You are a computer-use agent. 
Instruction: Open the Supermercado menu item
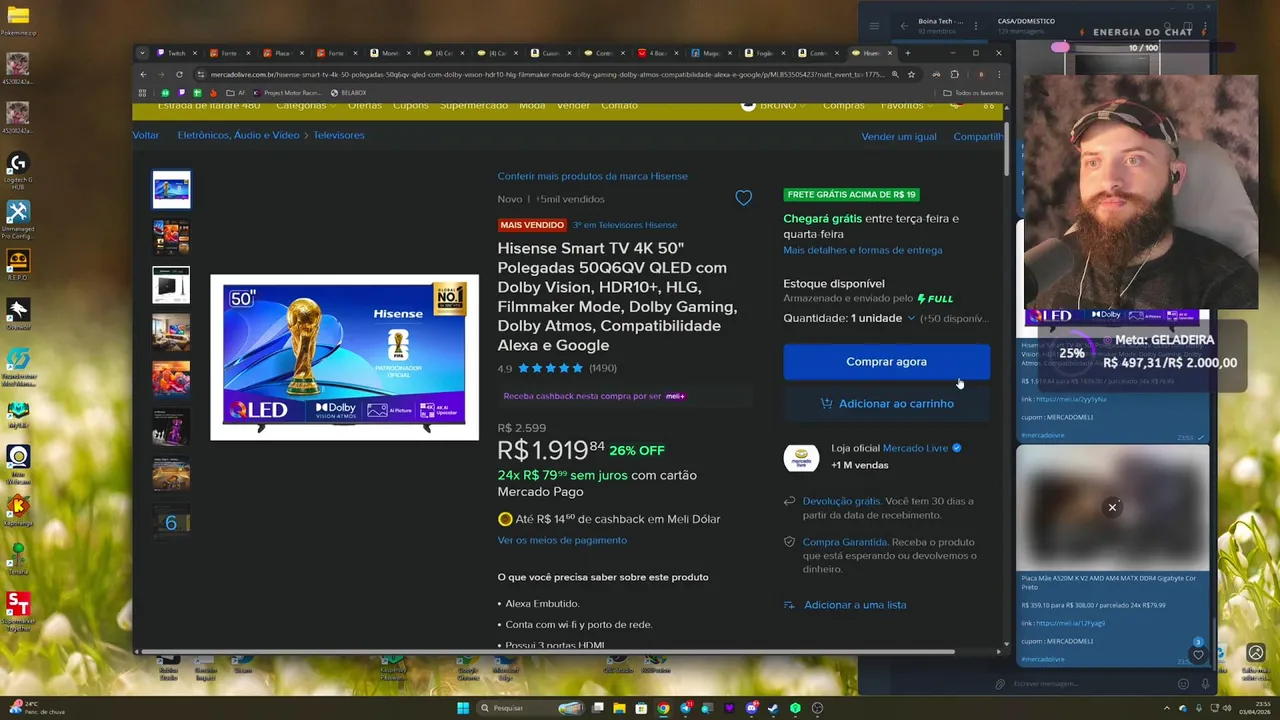474,105
